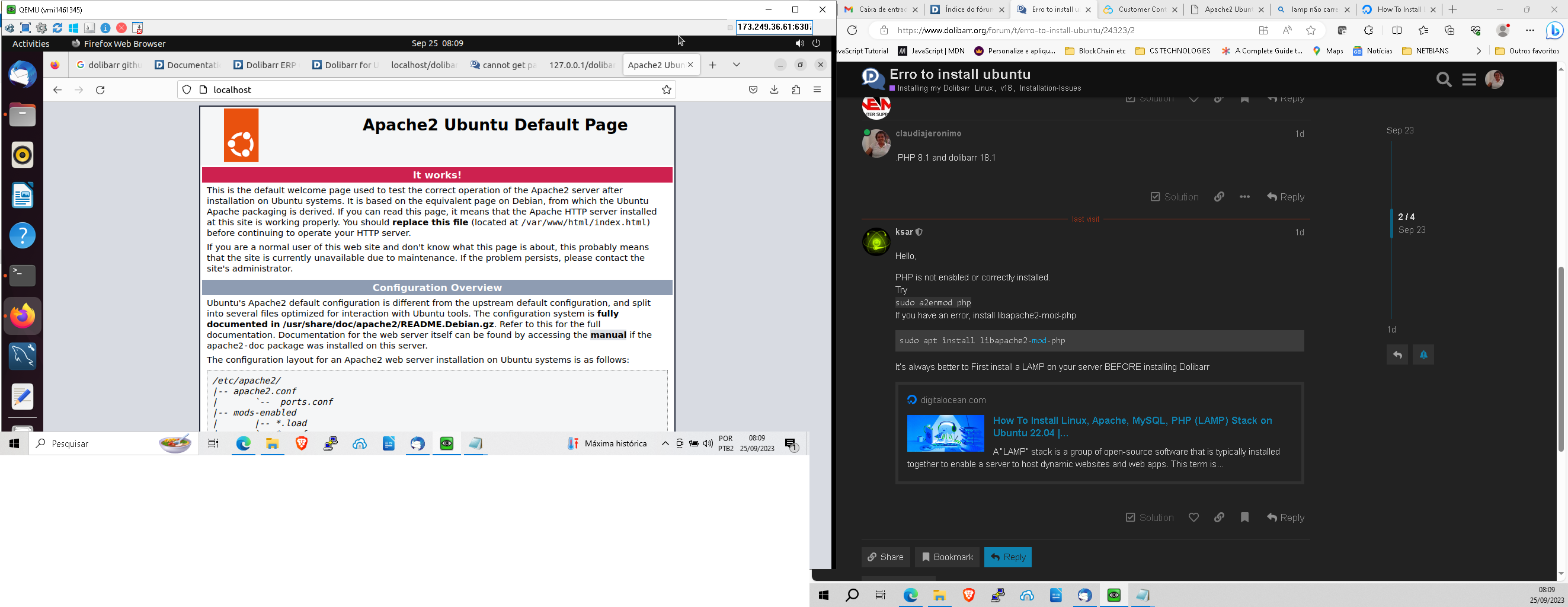The width and height of the screenshot is (1568, 607).
Task: Click the remote Windows Pesquisar search box
Action: (114, 444)
